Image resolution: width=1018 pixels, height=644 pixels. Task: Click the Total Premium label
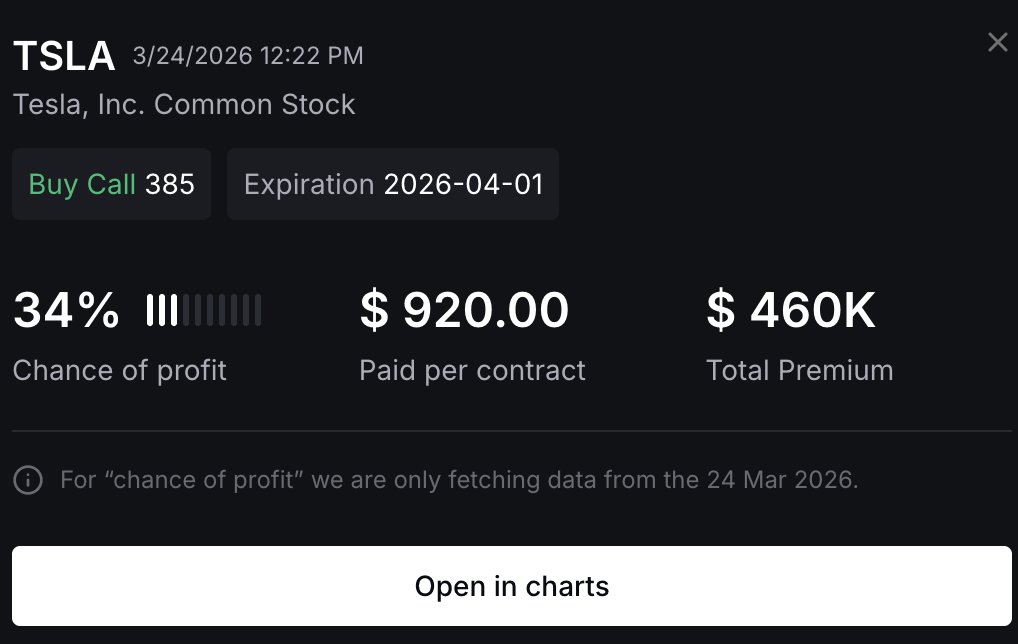[x=799, y=371]
